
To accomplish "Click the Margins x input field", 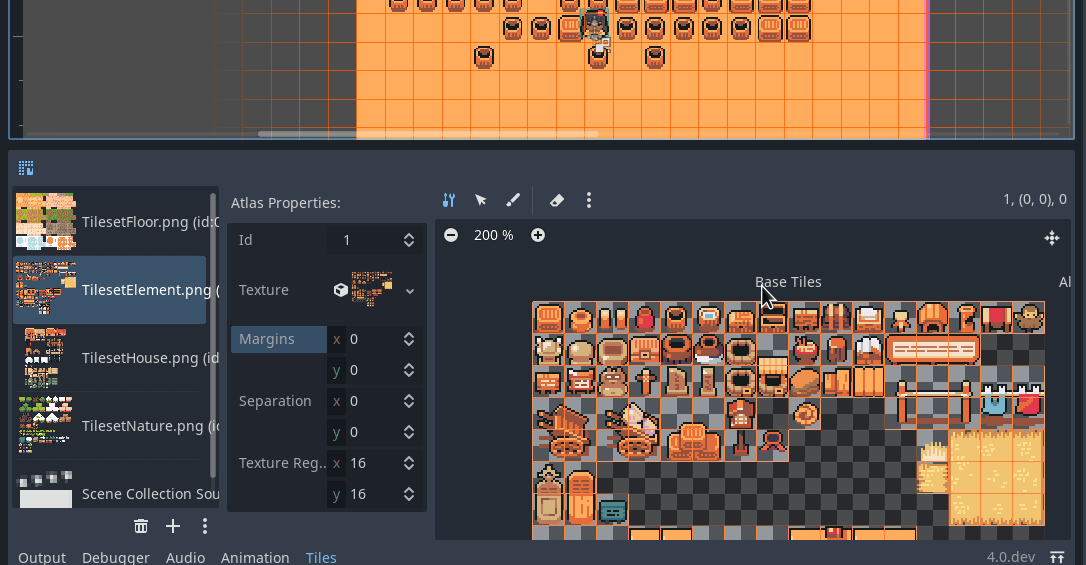I will pos(372,339).
